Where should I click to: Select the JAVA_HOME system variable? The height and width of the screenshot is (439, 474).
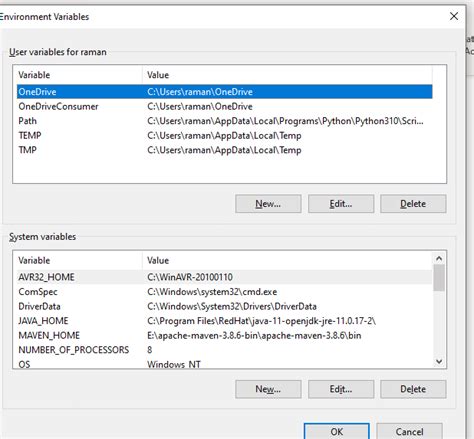click(x=225, y=321)
